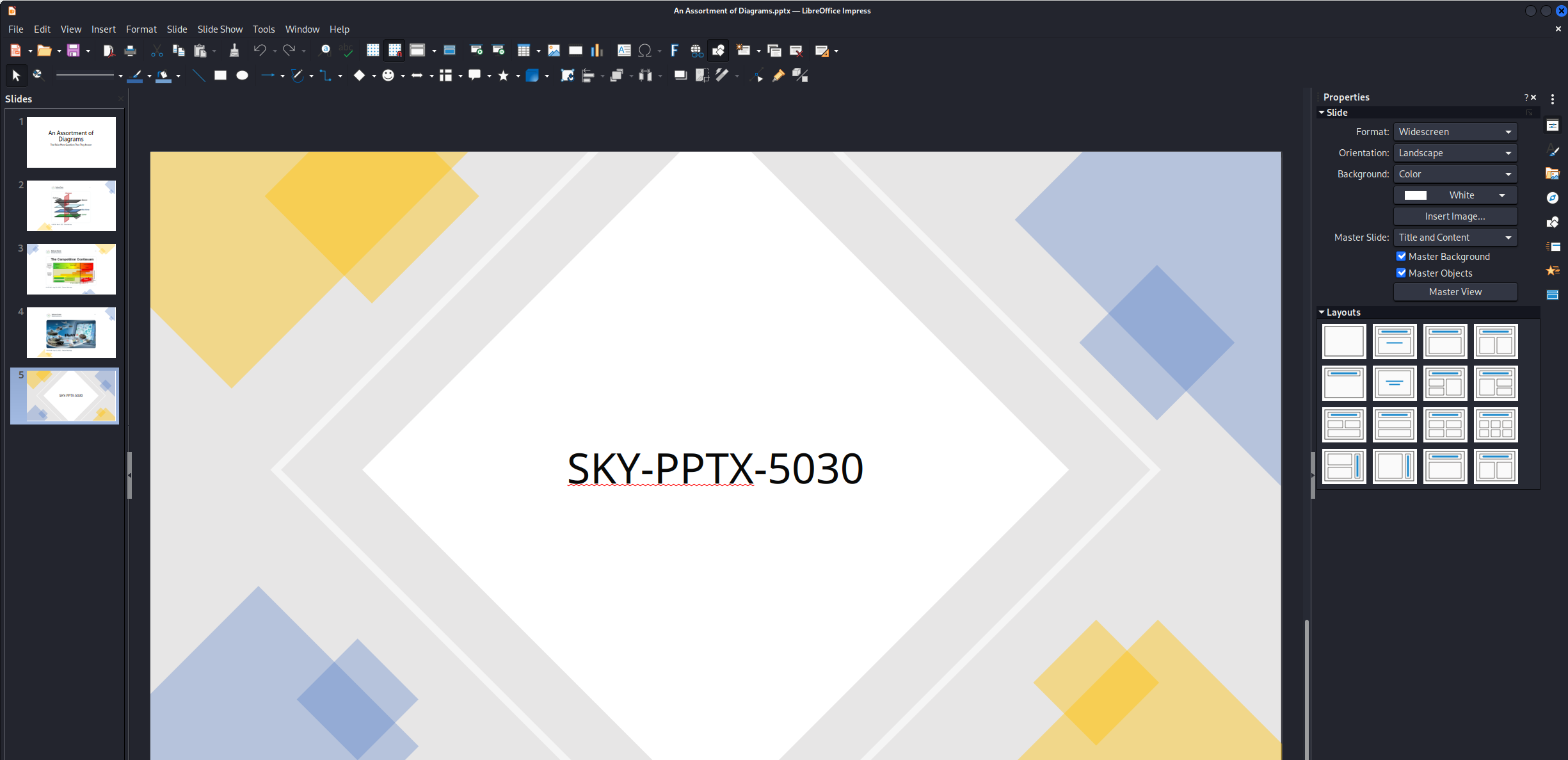Click the Insert Image toolbar icon

(x=554, y=51)
